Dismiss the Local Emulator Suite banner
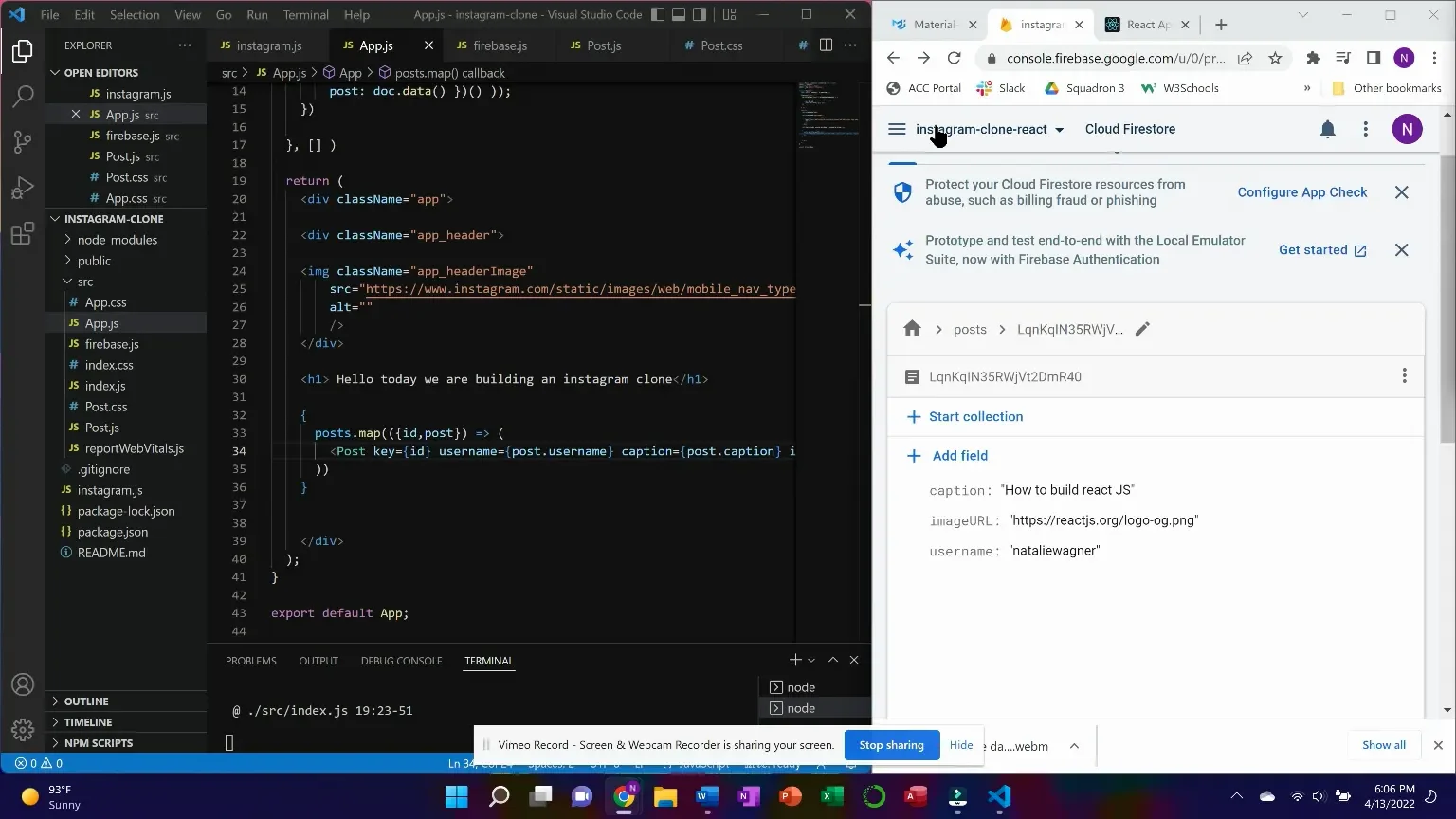 click(1402, 250)
